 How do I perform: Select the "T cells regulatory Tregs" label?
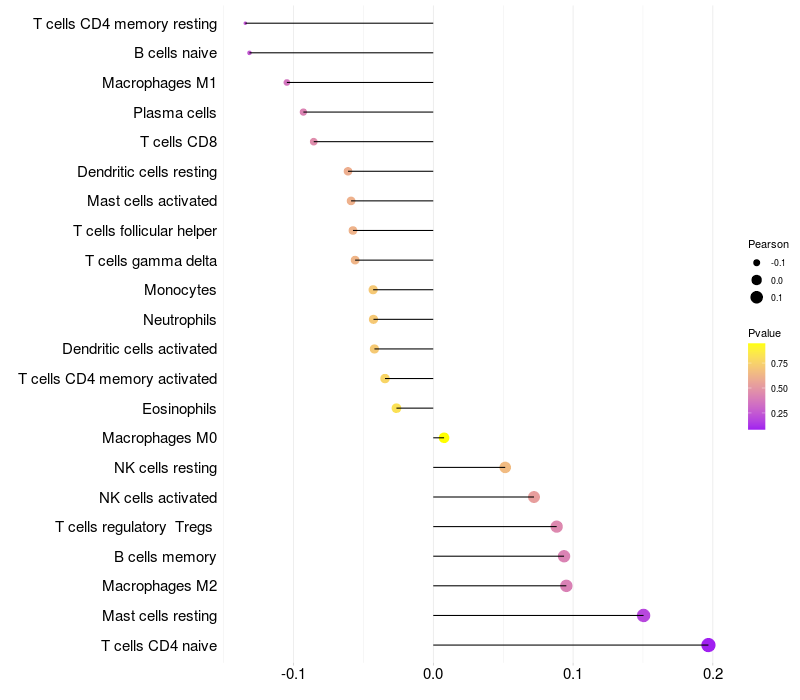[x=134, y=527]
